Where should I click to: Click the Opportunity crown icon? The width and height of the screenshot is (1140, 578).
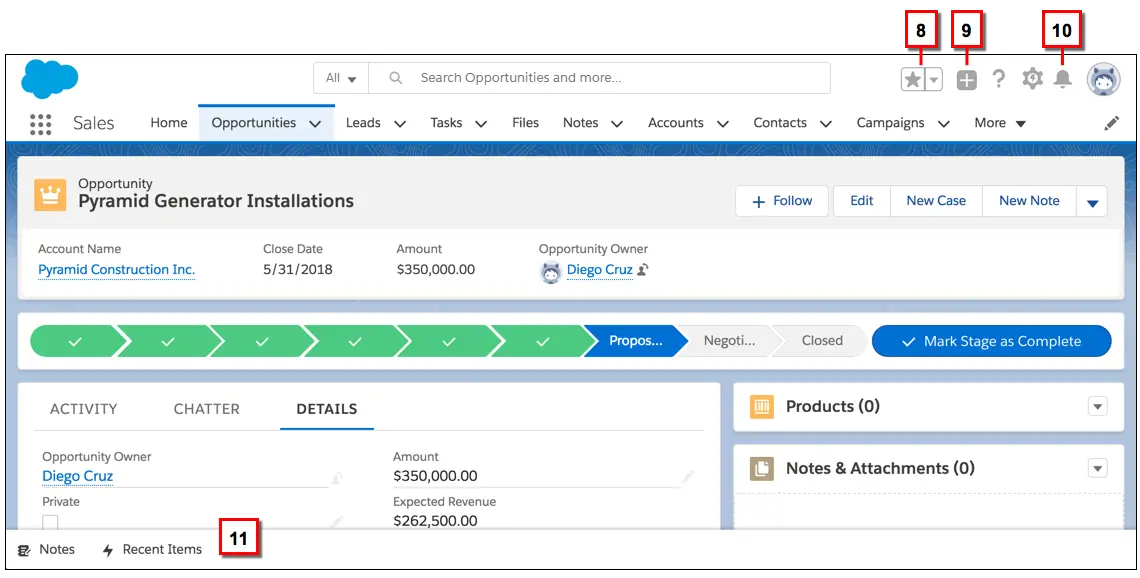[x=50, y=195]
